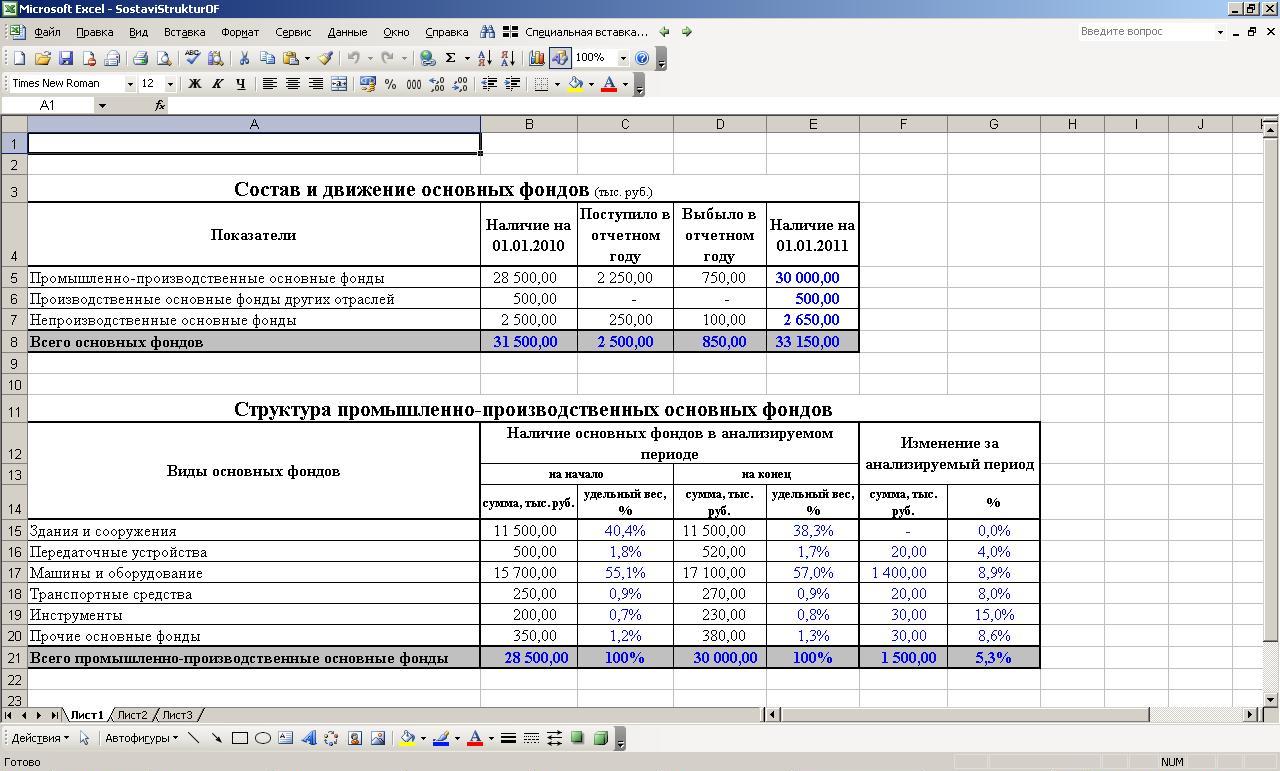Click the Find binoculars icon
The width and height of the screenshot is (1280, 771).
(487, 32)
